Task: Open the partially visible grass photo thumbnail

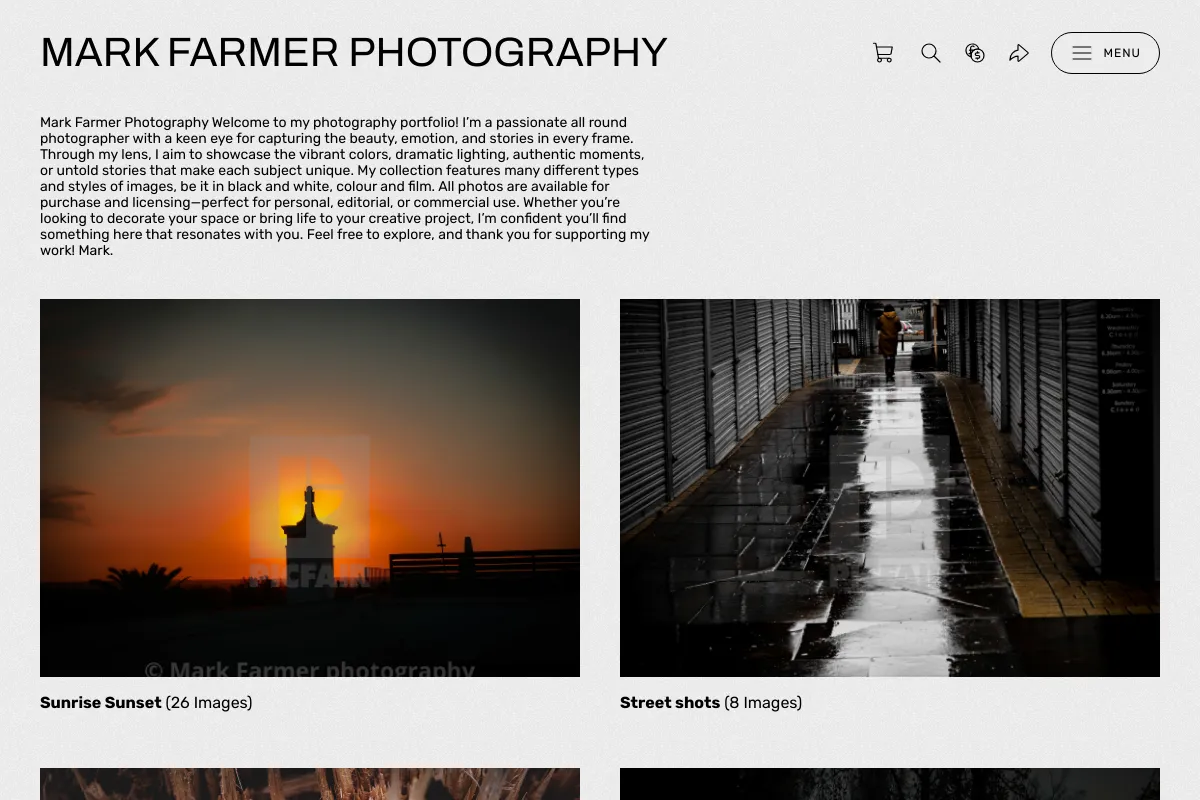Action: [310, 784]
